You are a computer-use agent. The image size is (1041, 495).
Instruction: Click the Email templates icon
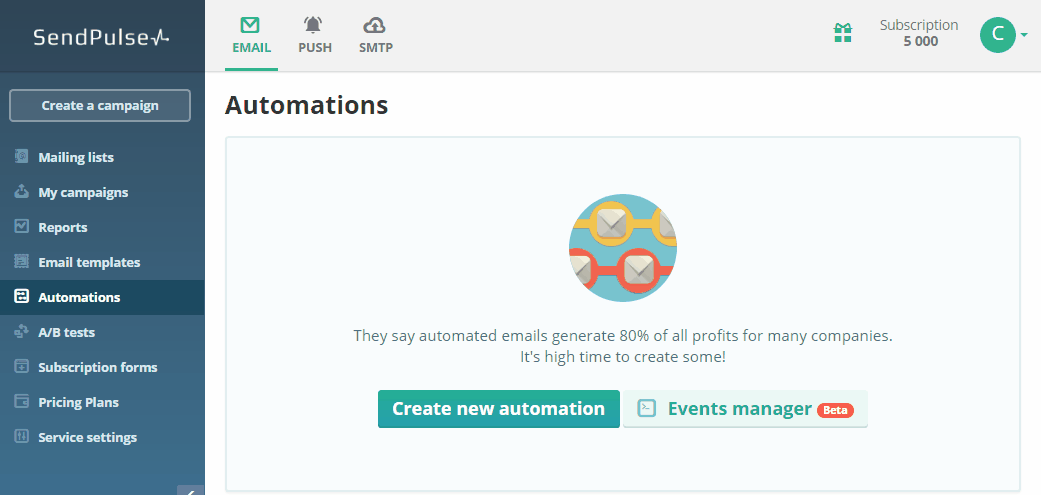coord(22,262)
